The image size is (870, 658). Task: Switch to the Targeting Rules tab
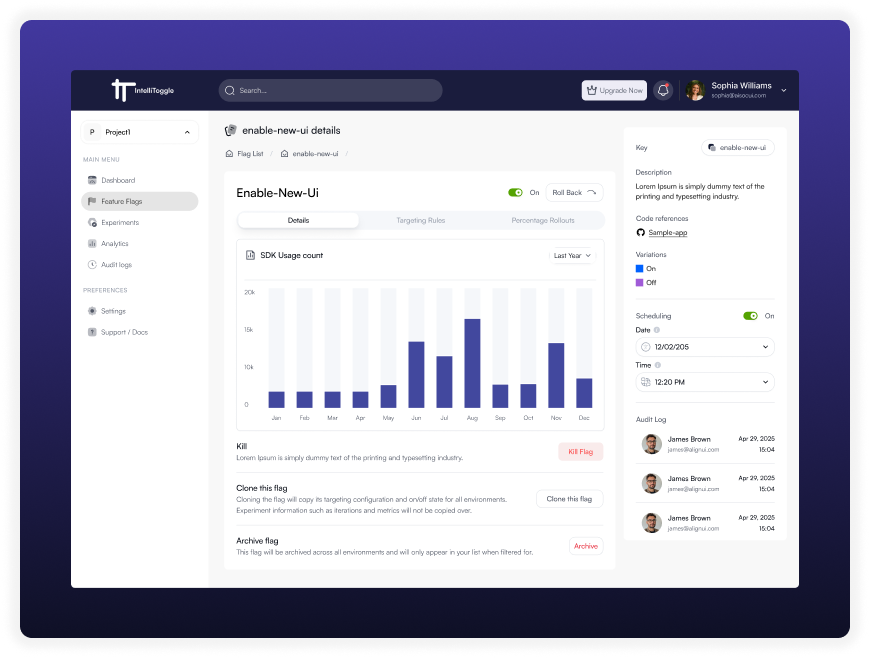tap(420, 220)
